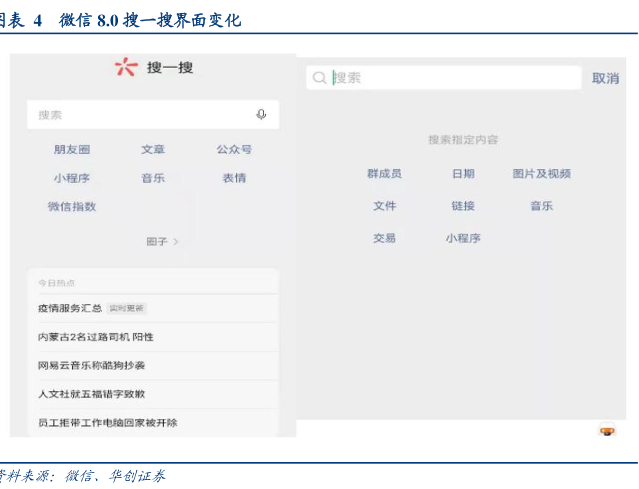Tap the microphone voice search icon
Image resolution: width=639 pixels, height=489 pixels.
[261, 115]
